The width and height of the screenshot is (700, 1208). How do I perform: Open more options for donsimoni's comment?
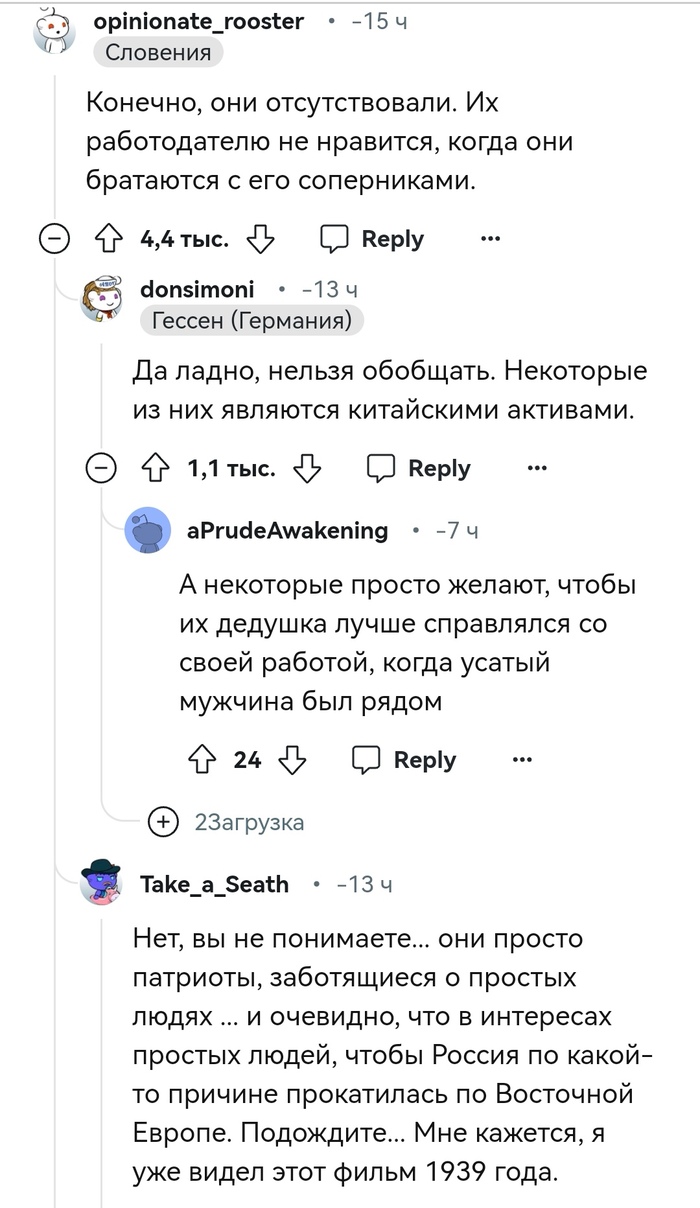coord(537,469)
